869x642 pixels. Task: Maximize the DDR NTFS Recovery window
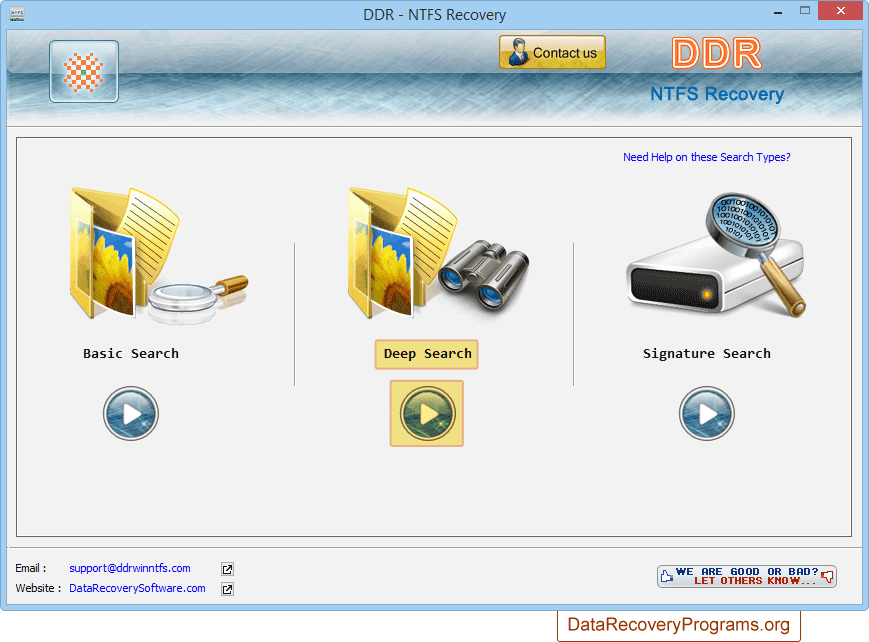[x=805, y=11]
